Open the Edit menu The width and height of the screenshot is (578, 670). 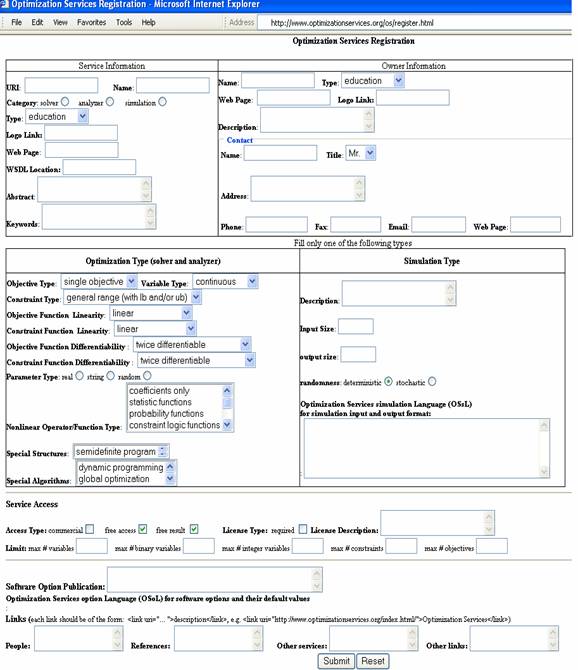point(37,22)
